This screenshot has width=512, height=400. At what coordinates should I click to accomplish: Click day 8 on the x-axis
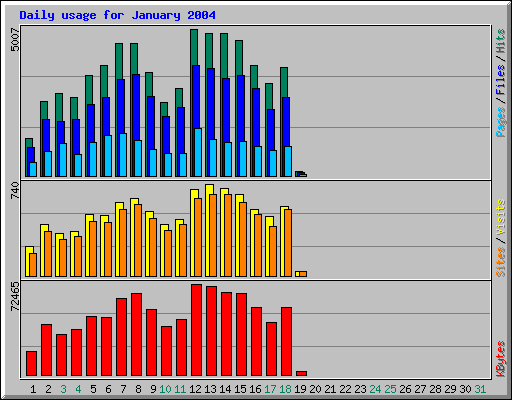[138, 389]
